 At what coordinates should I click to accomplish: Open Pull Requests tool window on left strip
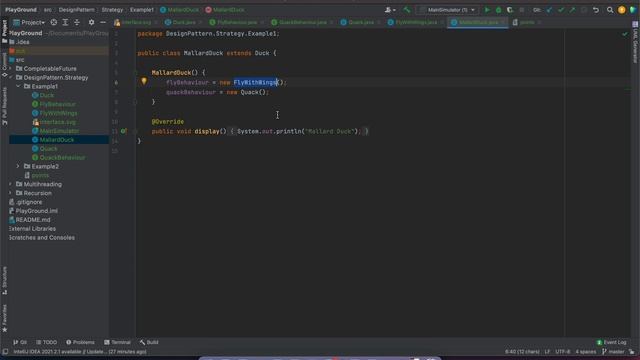4,105
